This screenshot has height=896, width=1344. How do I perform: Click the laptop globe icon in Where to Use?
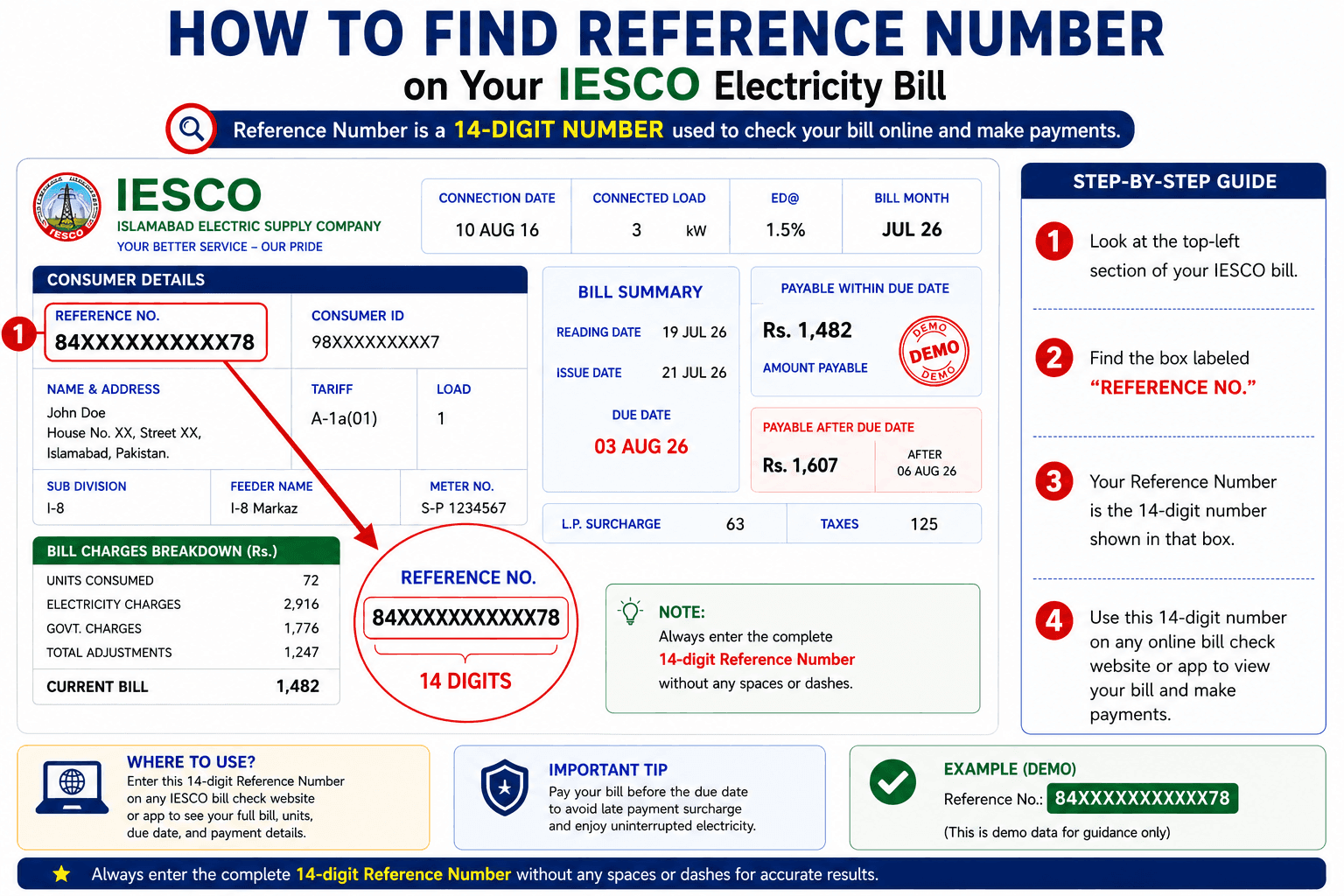coord(72,787)
